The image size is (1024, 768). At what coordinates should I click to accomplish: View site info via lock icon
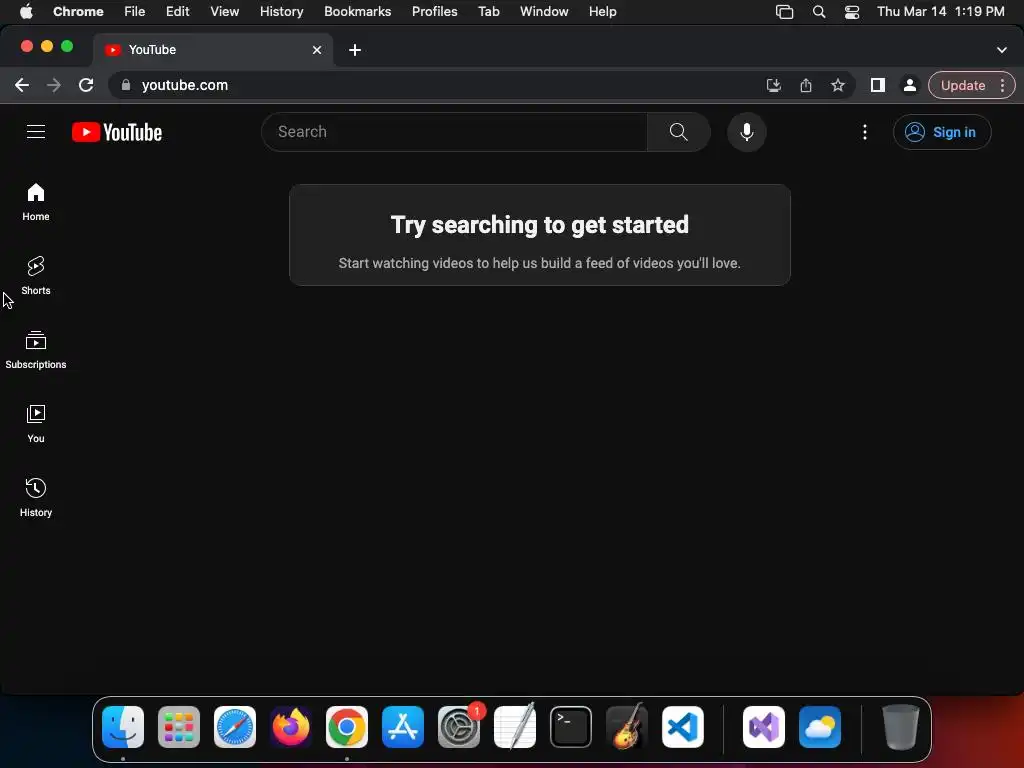(x=126, y=85)
